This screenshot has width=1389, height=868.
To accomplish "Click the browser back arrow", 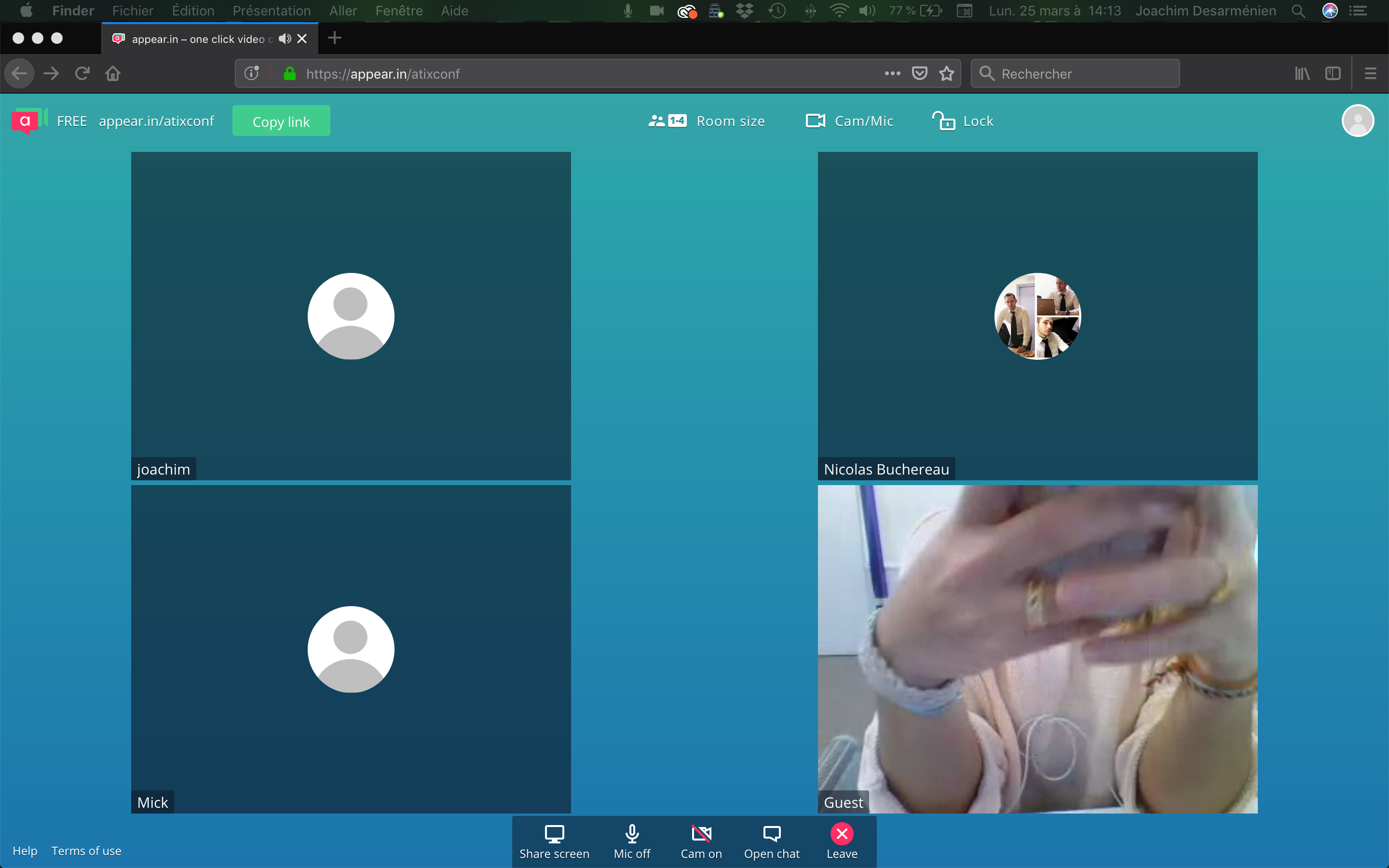I will coord(19,73).
